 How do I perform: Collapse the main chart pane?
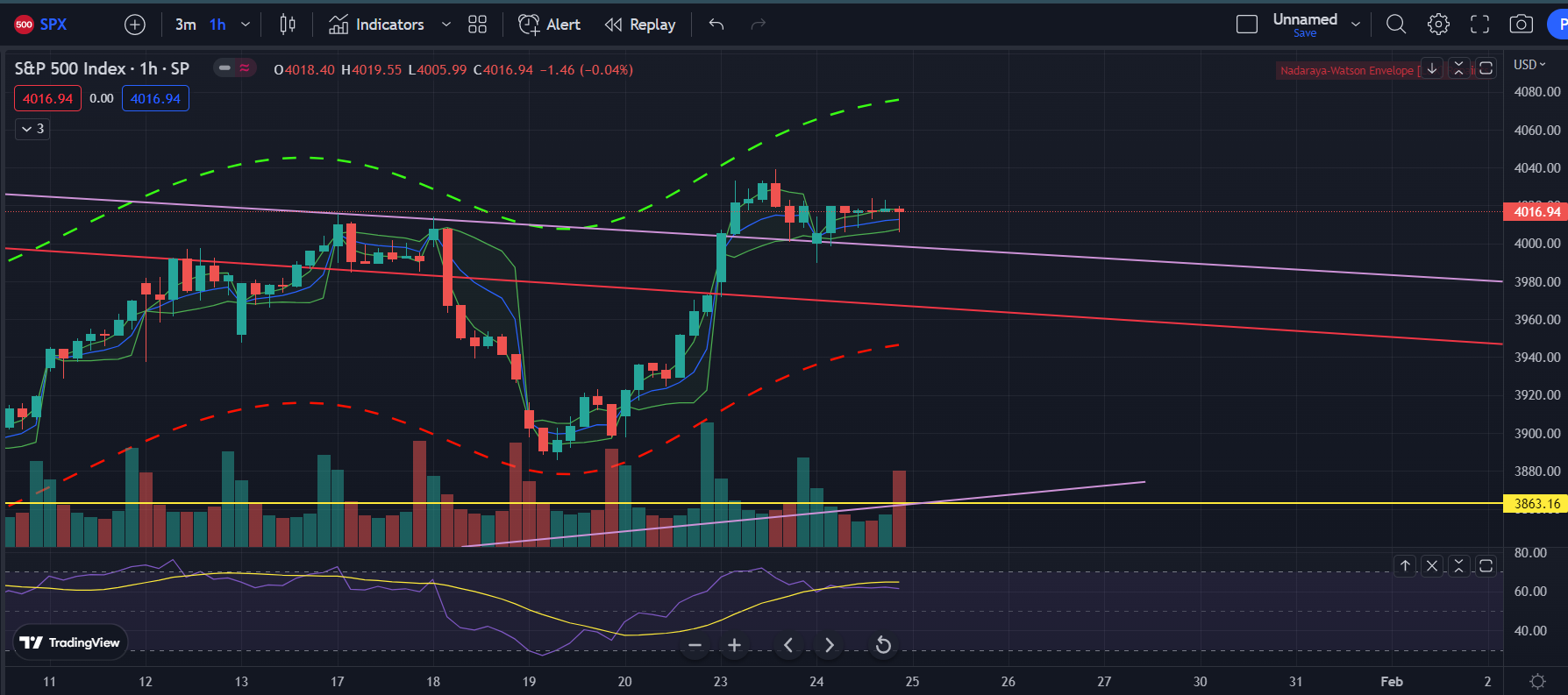point(1458,68)
